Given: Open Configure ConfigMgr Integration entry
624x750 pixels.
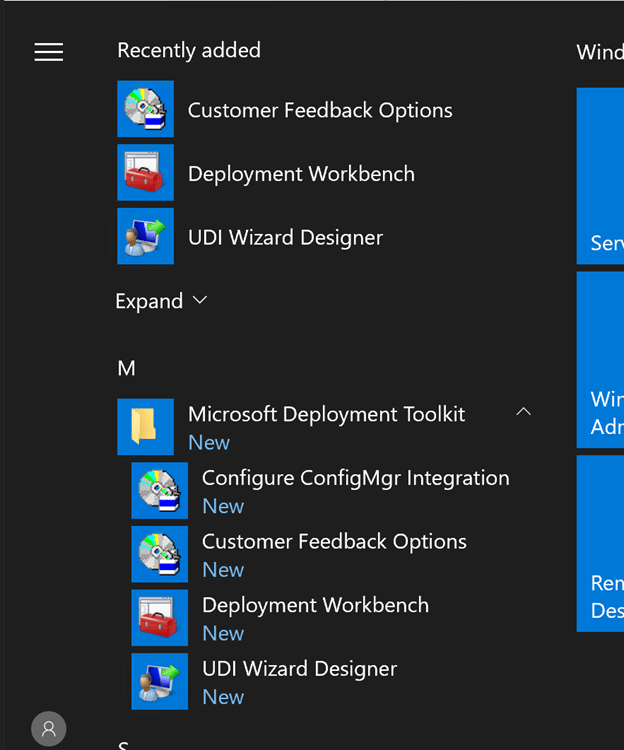Looking at the screenshot, I should 356,478.
